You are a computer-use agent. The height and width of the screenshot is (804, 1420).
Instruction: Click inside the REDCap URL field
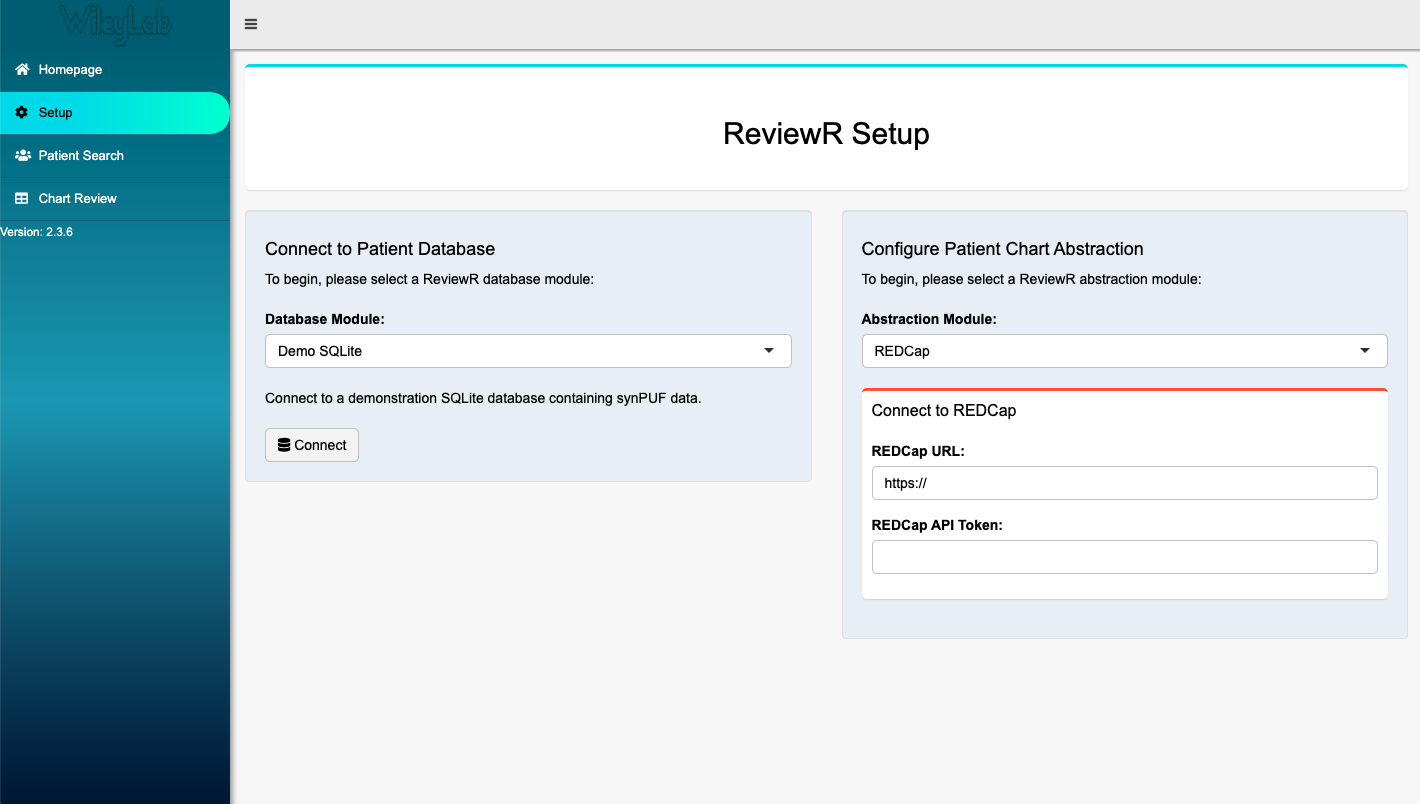[x=1124, y=483]
